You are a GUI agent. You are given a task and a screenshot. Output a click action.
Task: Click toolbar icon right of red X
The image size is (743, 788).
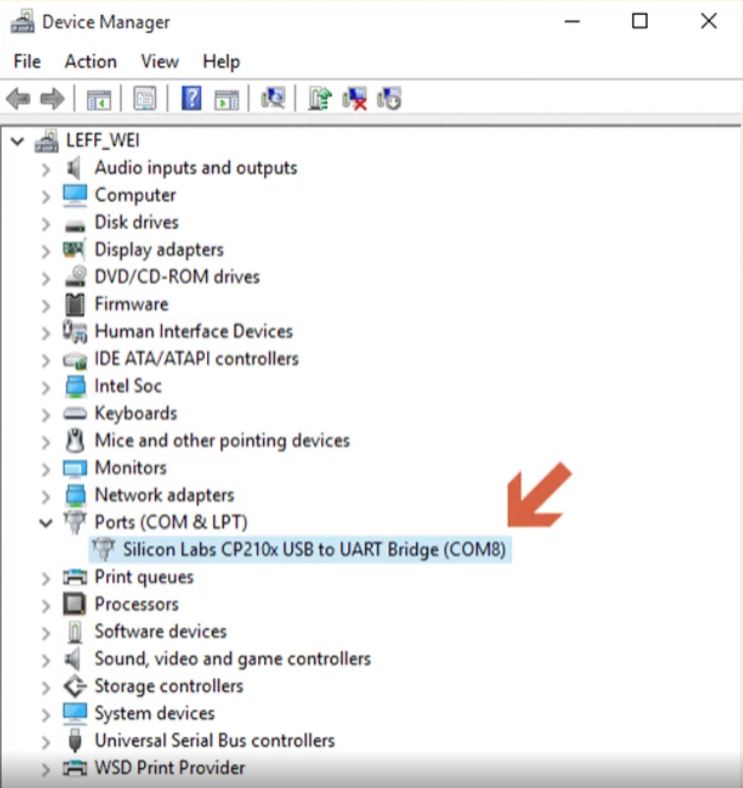(389, 98)
